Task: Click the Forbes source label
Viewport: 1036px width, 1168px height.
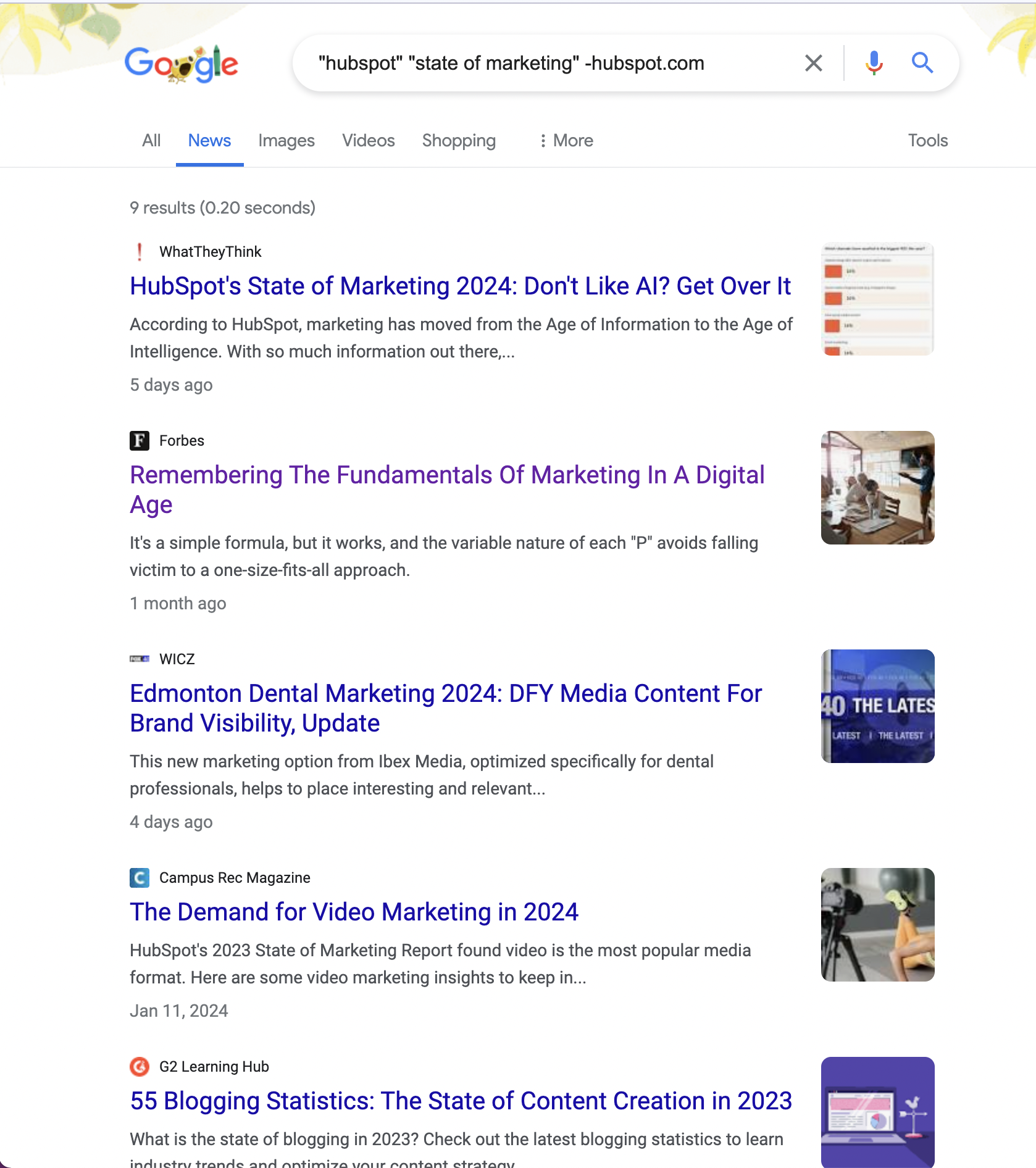Action: (182, 441)
